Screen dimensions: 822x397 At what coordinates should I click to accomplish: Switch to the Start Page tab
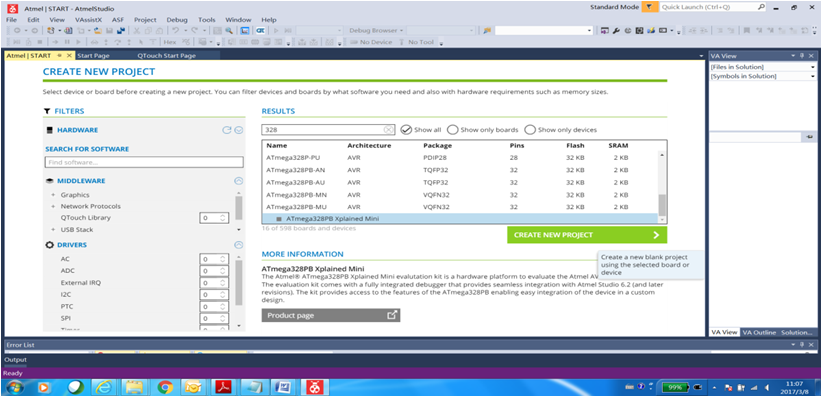pos(93,55)
